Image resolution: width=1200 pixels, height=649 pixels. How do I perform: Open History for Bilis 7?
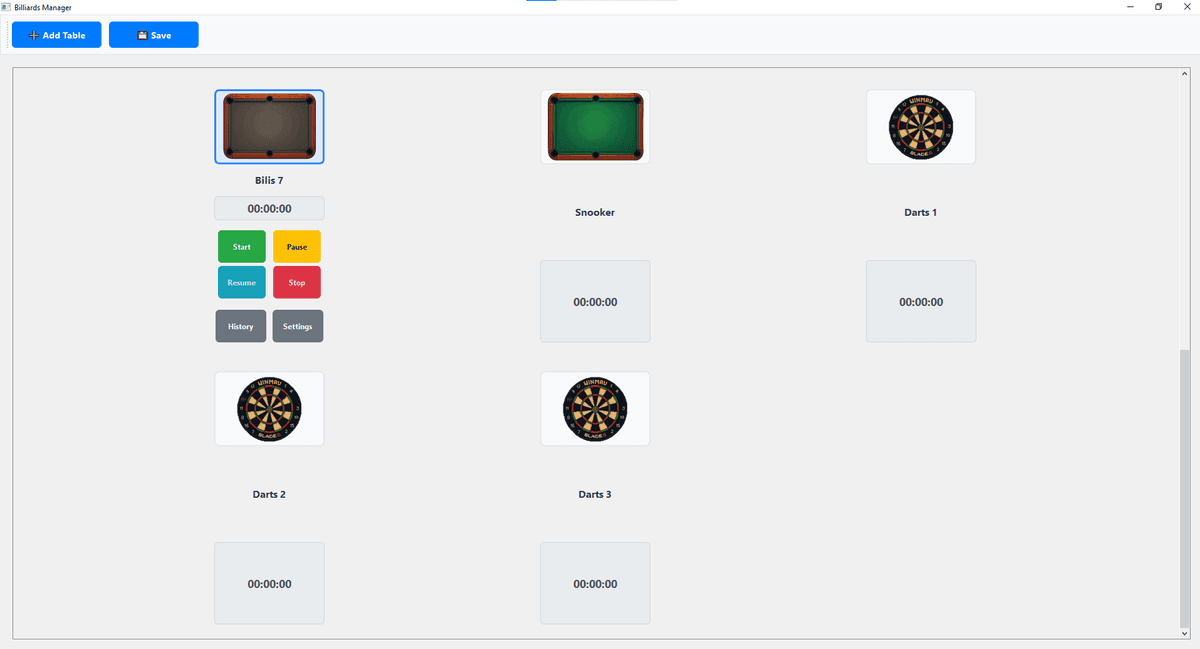tap(241, 326)
